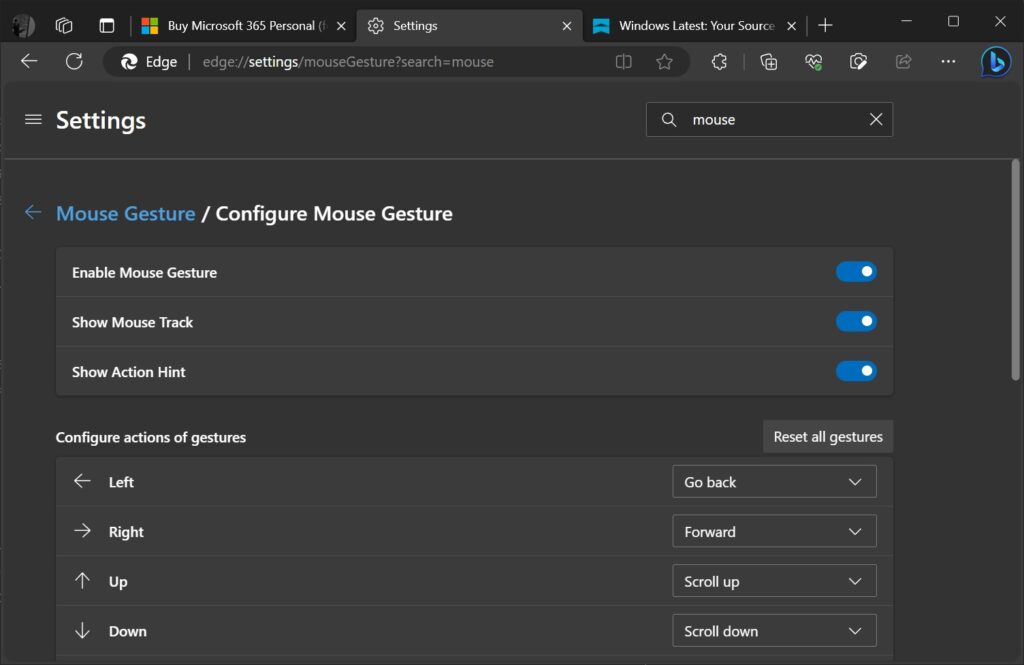Open the Split screen icon
The height and width of the screenshot is (665, 1024).
[x=623, y=61]
